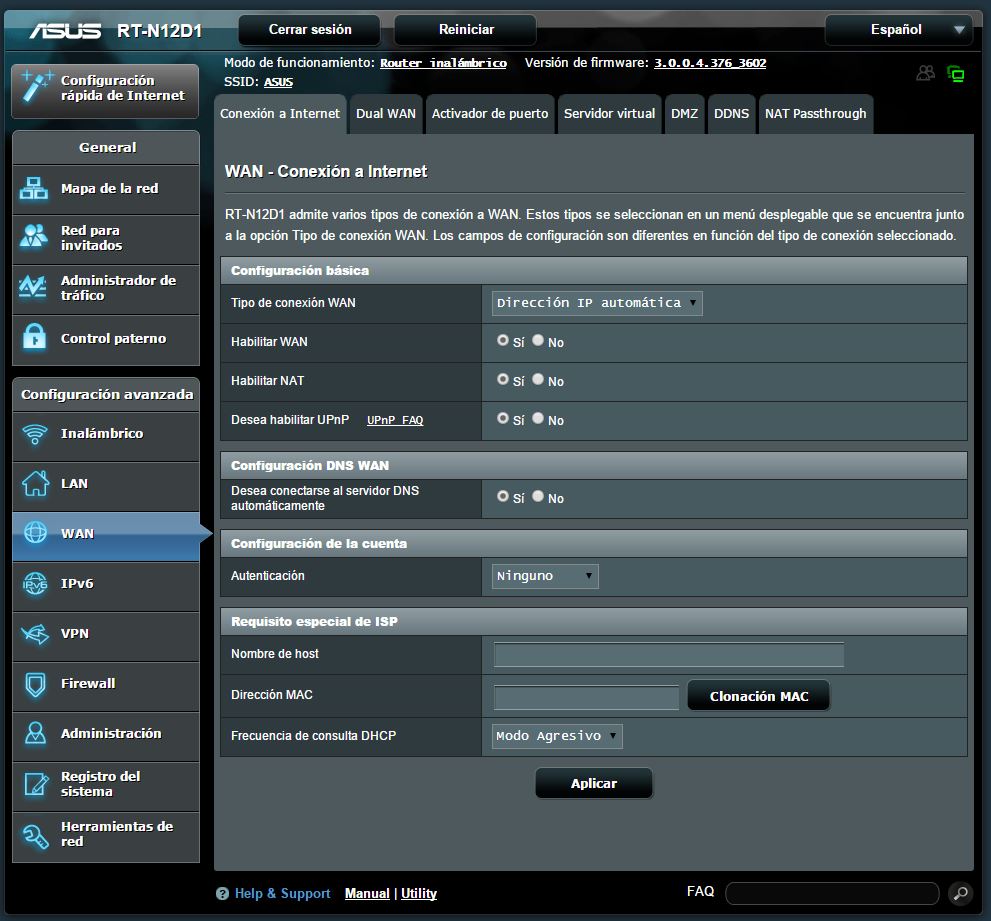The height and width of the screenshot is (921, 991).
Task: Open the Mapa de la red icon
Action: pos(35,188)
